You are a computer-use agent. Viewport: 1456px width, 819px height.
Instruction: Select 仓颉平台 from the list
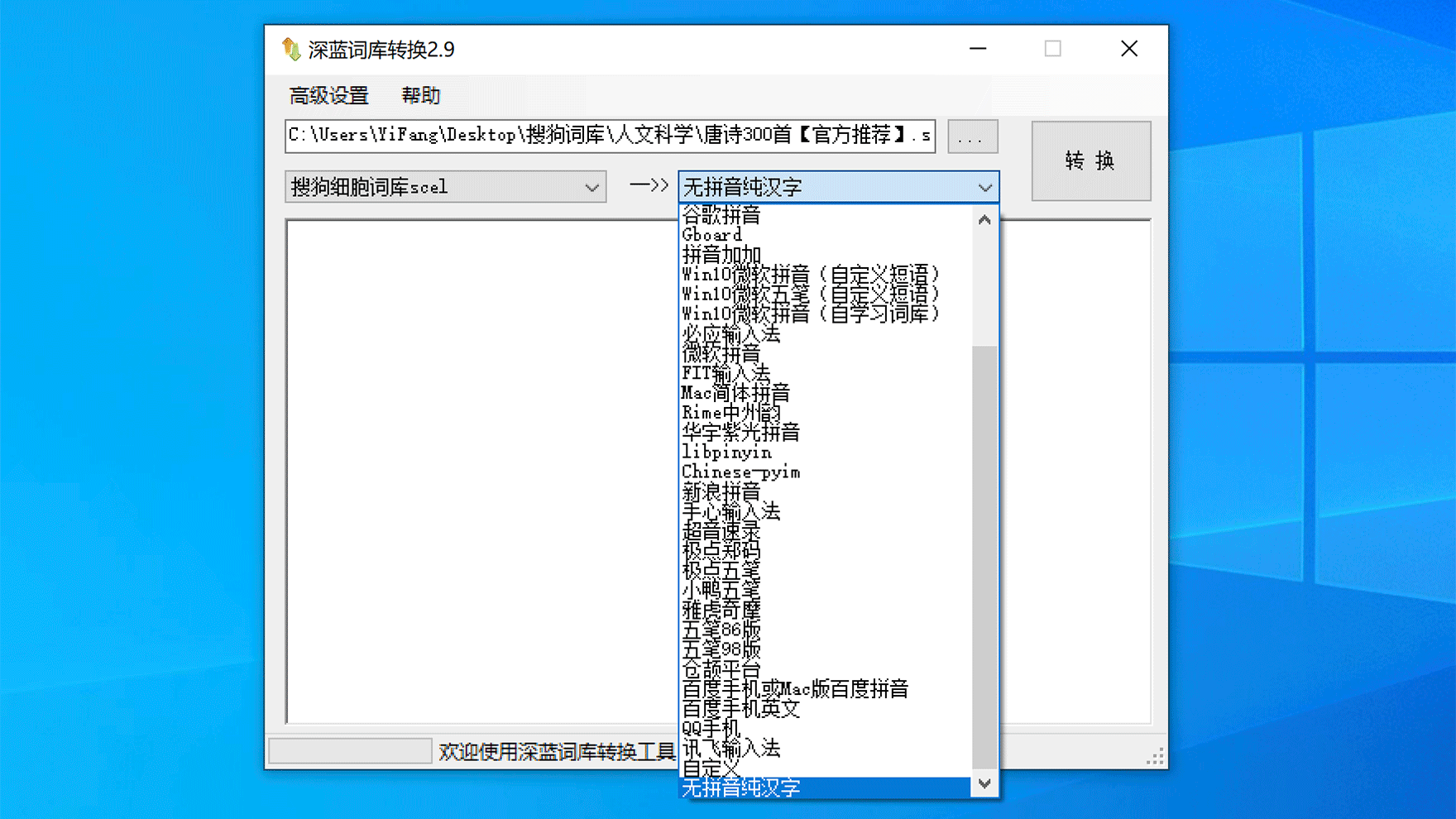825,670
